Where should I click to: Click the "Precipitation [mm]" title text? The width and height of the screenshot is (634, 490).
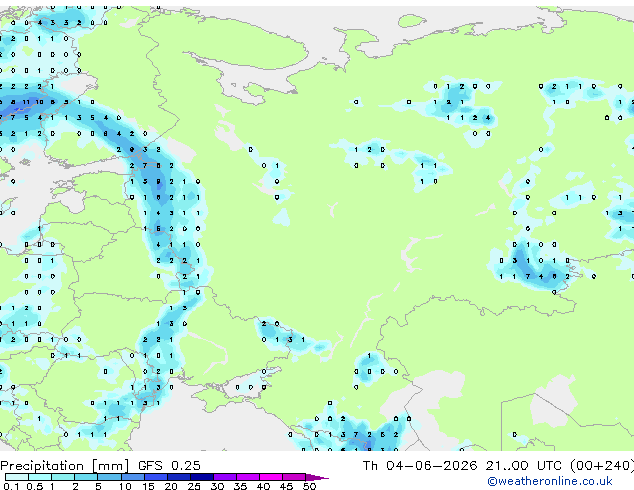[x=65, y=466]
